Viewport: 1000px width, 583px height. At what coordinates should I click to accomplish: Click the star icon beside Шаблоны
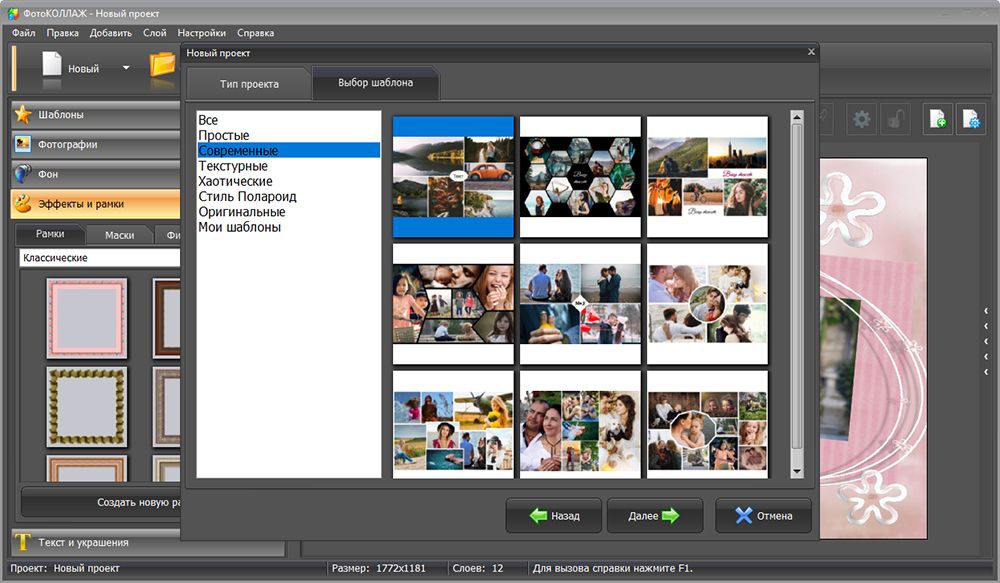click(x=23, y=114)
